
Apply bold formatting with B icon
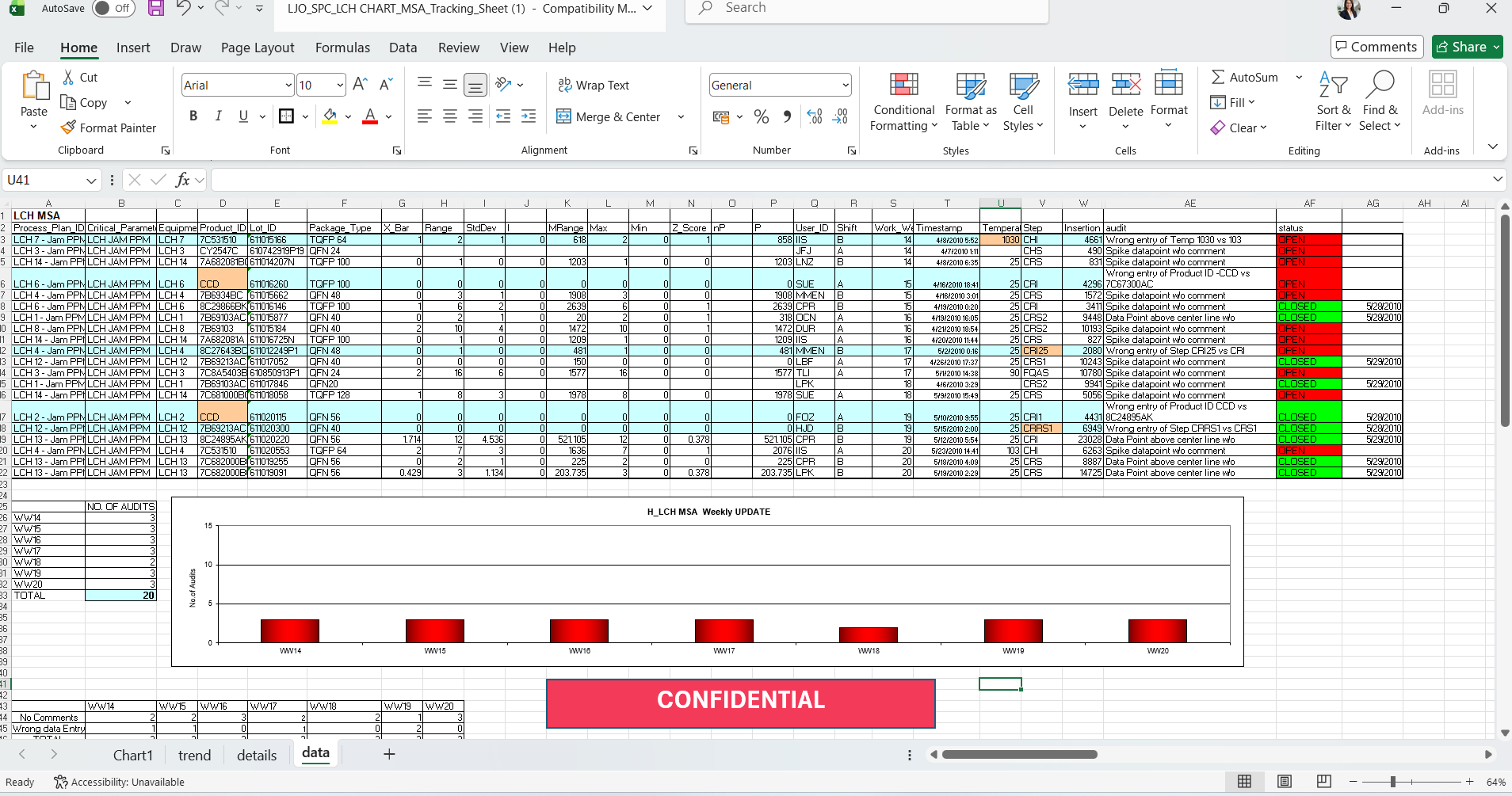pos(193,116)
